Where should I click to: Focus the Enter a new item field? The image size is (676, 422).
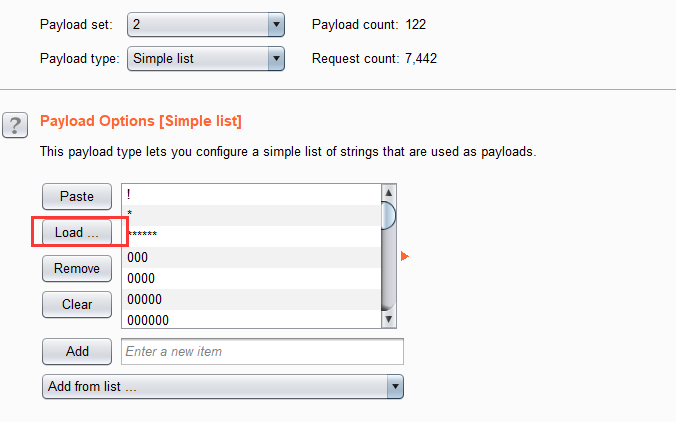tap(262, 351)
